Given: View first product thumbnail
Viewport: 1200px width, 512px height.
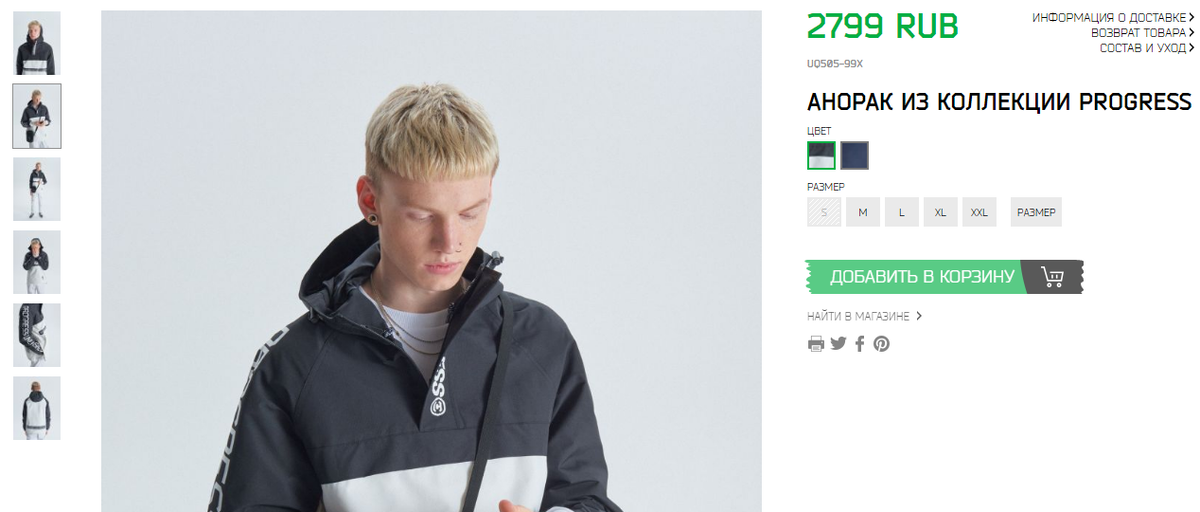Looking at the screenshot, I should [x=37, y=43].
